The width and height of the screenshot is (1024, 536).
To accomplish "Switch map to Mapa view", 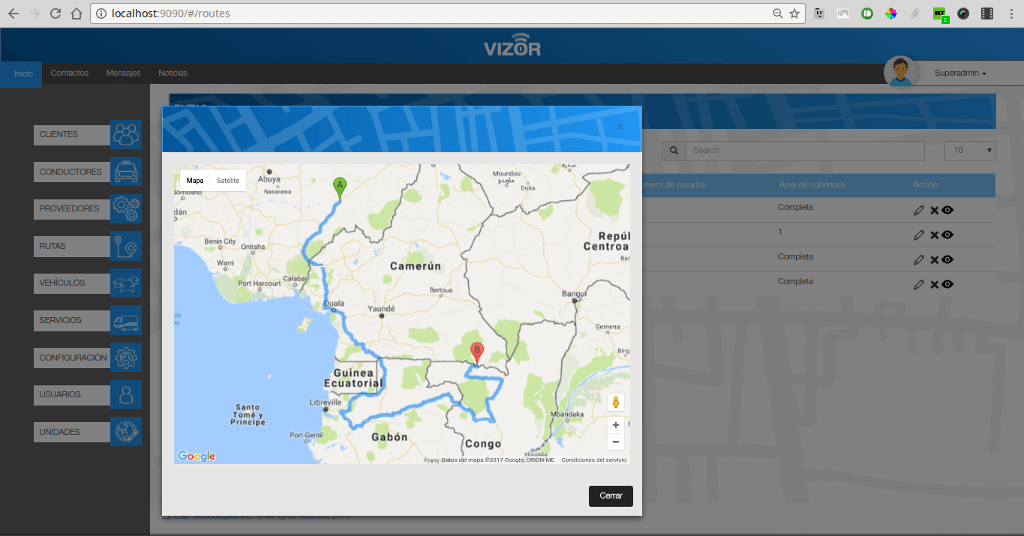I will pyautogui.click(x=195, y=181).
